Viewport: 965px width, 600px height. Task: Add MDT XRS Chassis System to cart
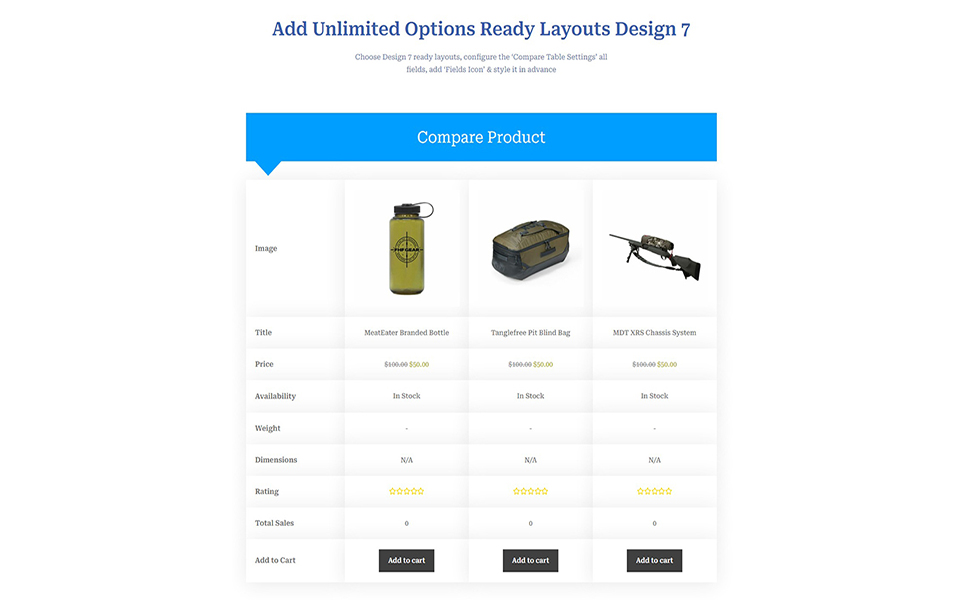(654, 561)
